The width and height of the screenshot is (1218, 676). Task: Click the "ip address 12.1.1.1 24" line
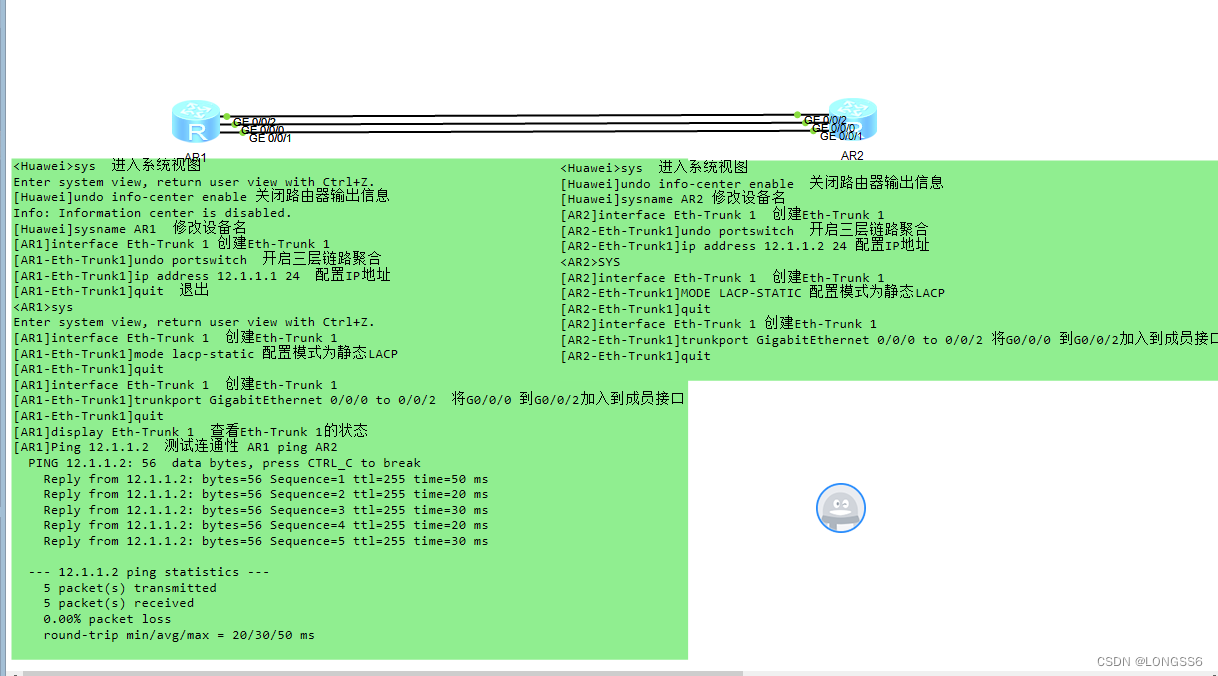point(201,275)
